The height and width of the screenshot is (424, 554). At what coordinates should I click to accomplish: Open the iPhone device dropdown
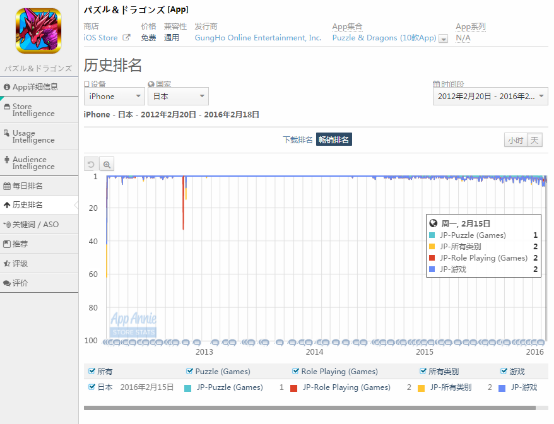[x=114, y=96]
